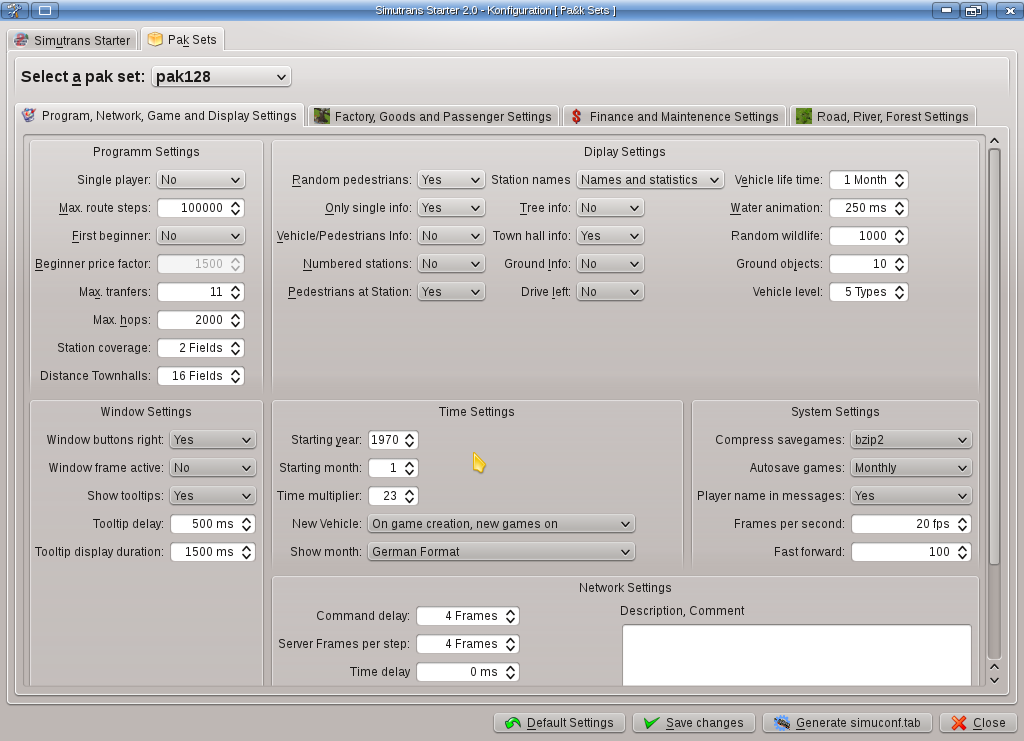Open Numbered stations dropdown

point(451,264)
